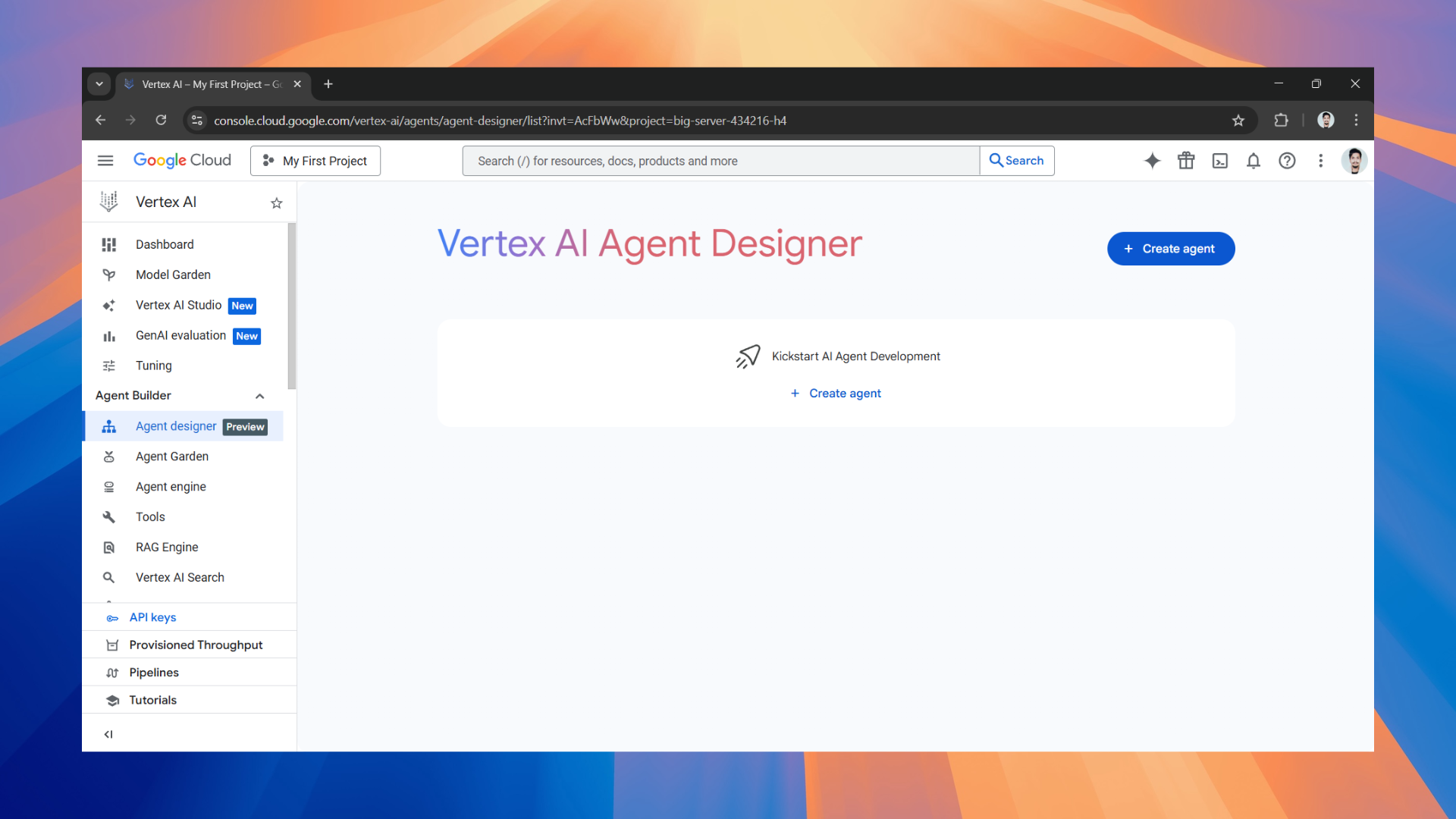Click the search resources input field
Screen dimensions: 1456x819
719,160
